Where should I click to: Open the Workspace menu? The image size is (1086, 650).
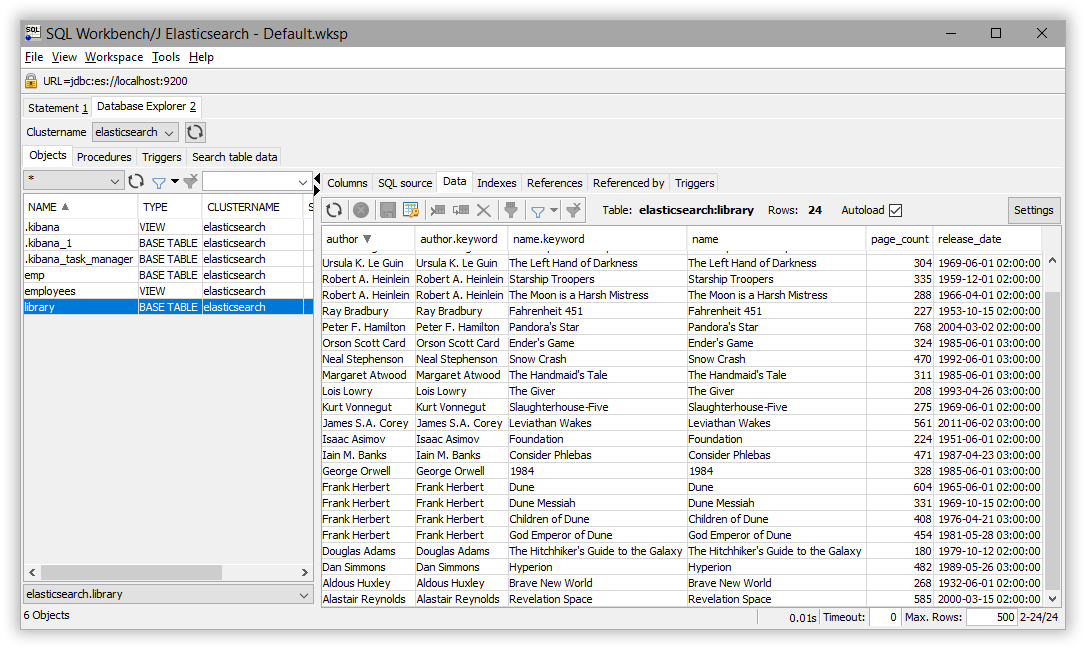coord(112,57)
